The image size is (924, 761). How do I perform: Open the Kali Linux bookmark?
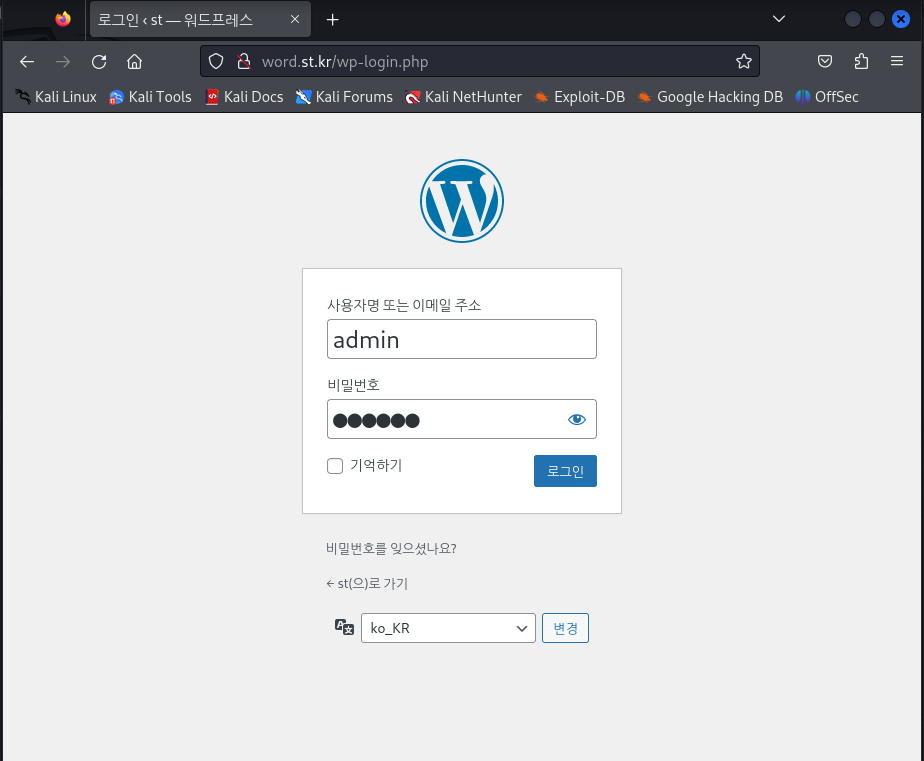click(x=56, y=97)
